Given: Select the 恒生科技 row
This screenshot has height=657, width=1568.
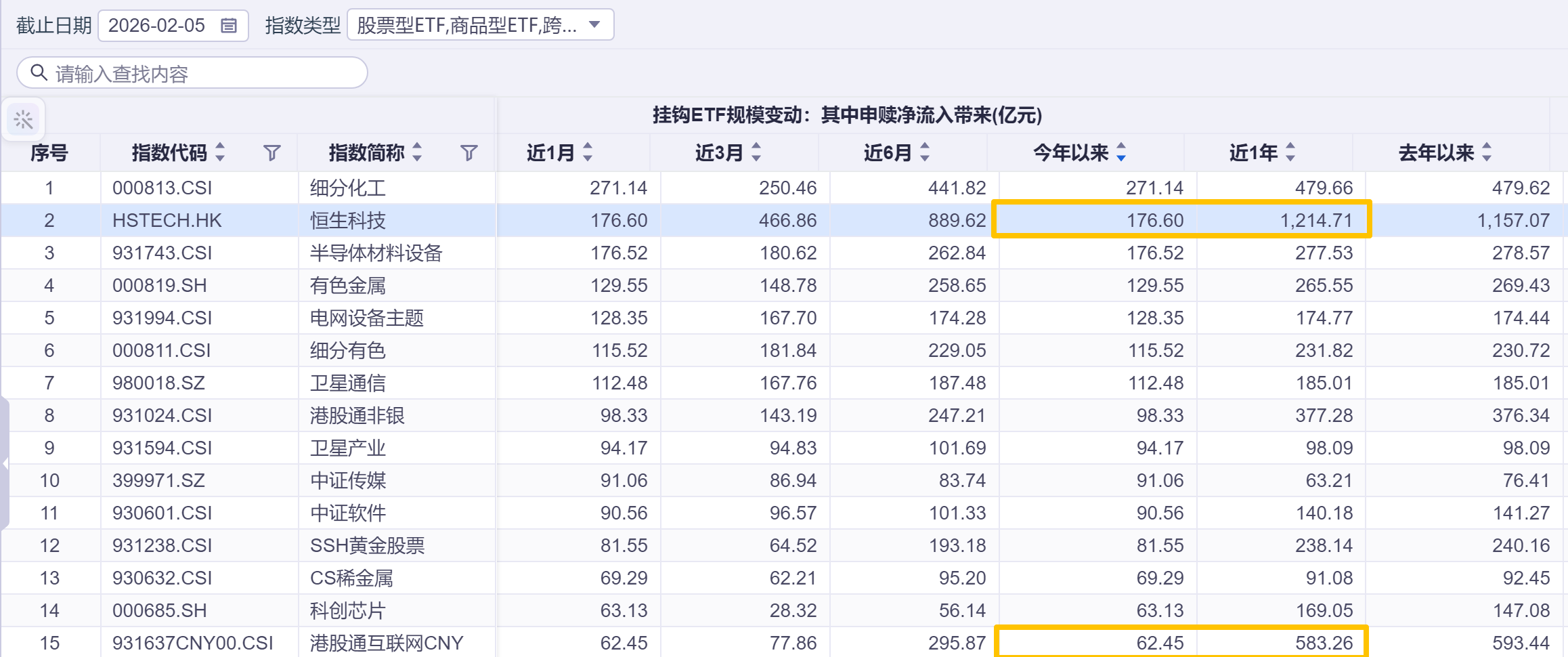Looking at the screenshot, I should [x=348, y=220].
